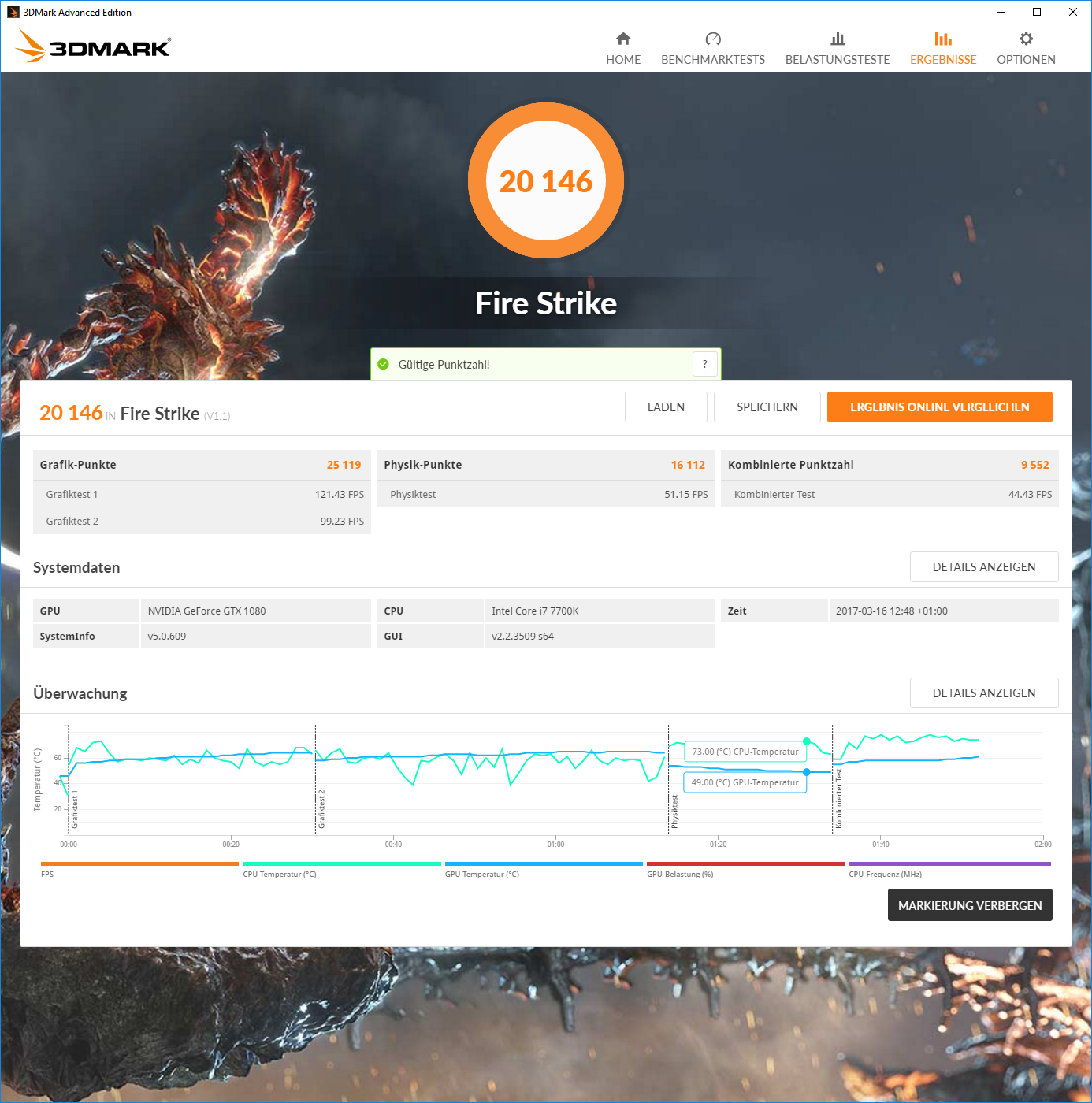Show Systemdaten details with DETAILS ANZEIGEN
This screenshot has height=1103, width=1092.
tap(984, 567)
